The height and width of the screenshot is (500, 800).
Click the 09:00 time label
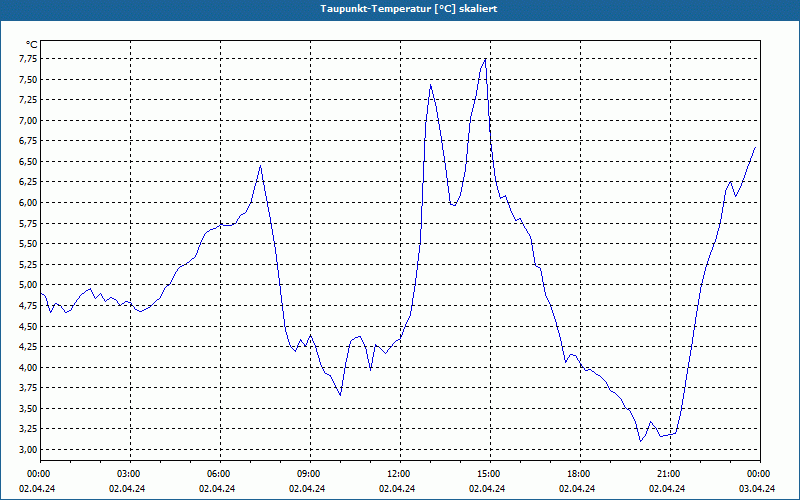coord(310,474)
